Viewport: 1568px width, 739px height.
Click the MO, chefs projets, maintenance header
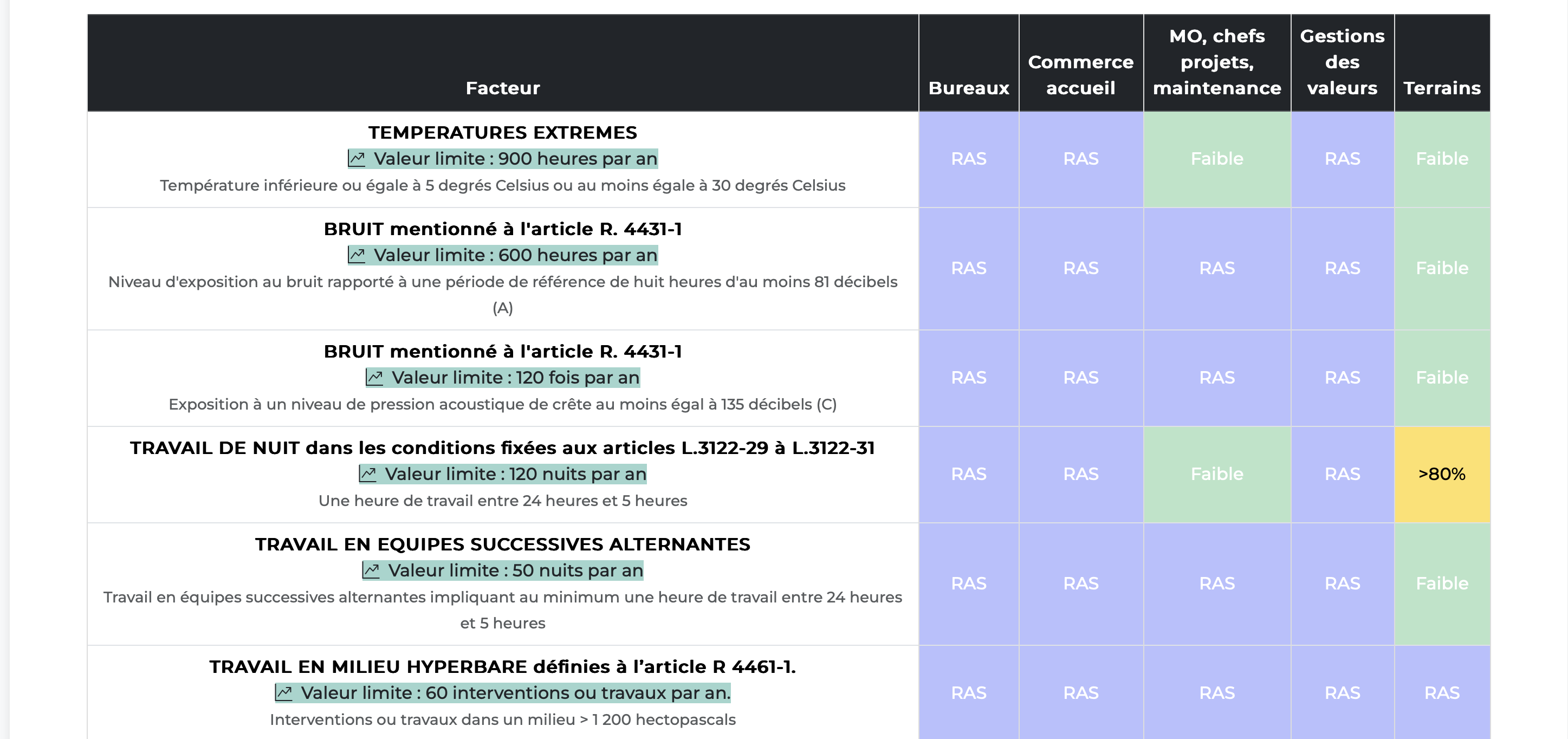pyautogui.click(x=1217, y=63)
